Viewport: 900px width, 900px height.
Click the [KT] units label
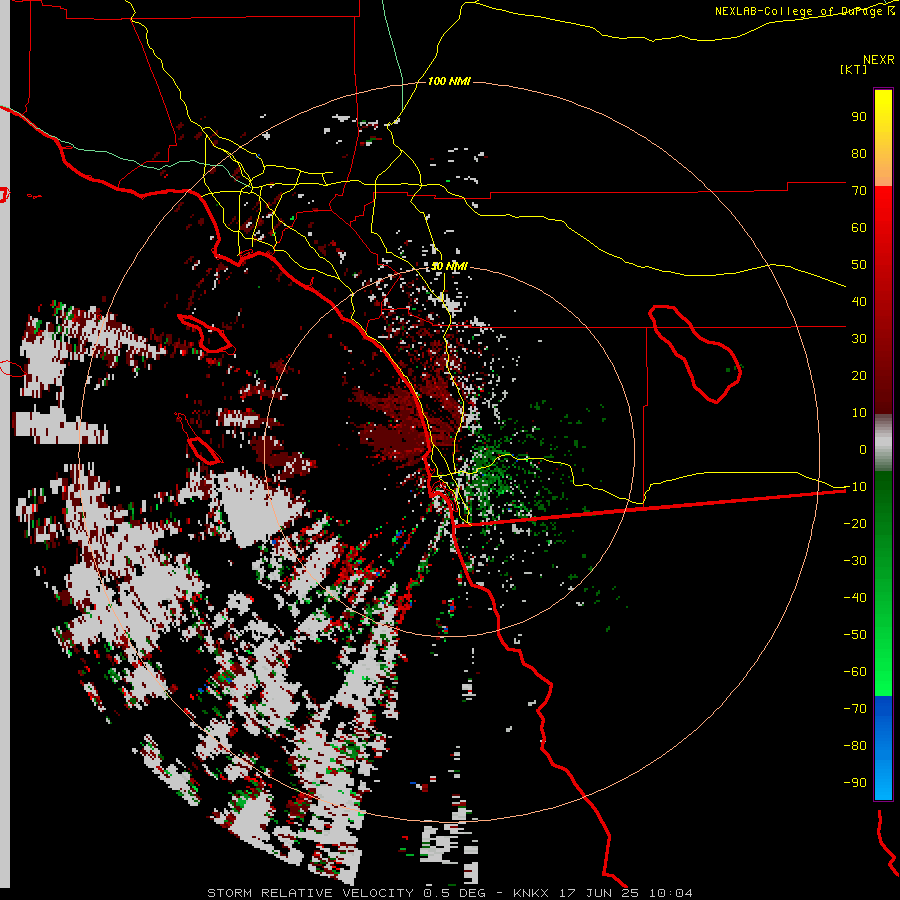[854, 69]
